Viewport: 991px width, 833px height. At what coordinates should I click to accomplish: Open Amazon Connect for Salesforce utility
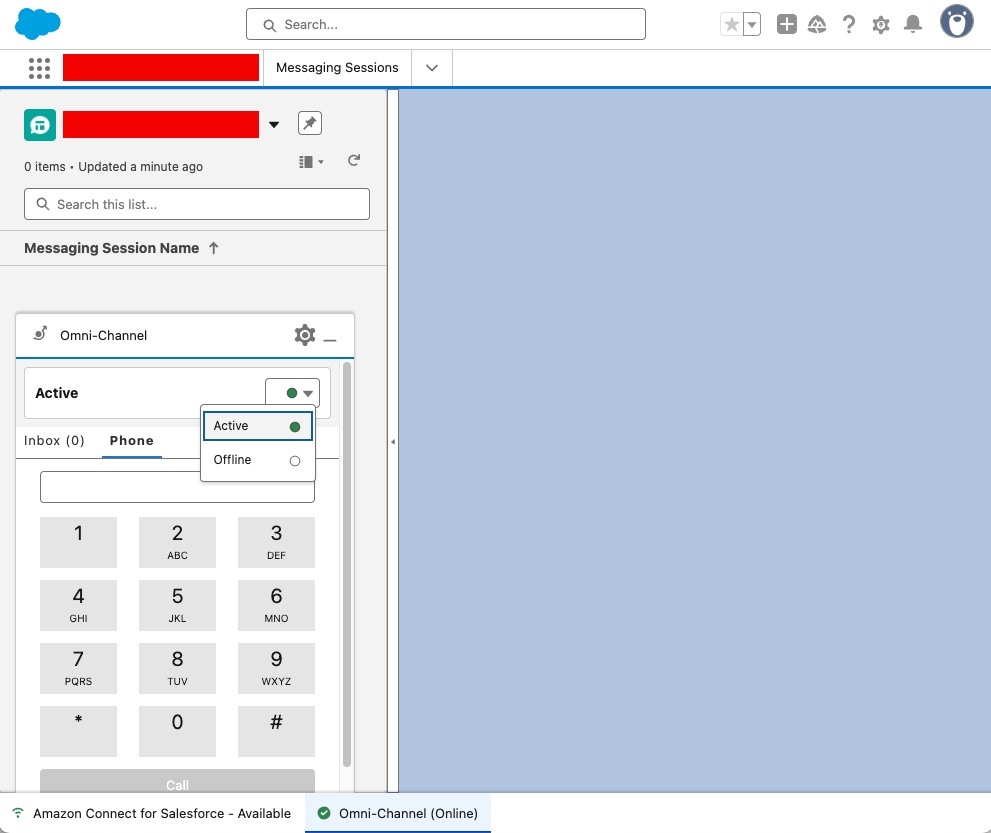point(152,813)
